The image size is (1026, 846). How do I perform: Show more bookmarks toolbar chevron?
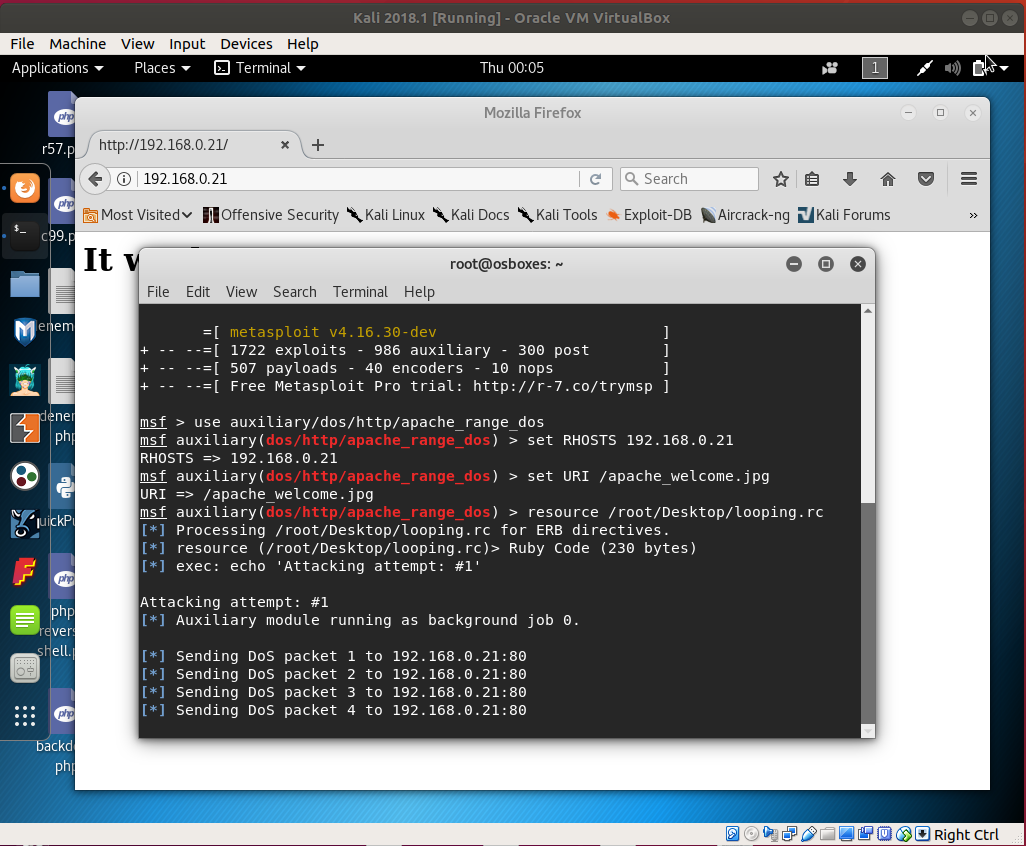[x=973, y=215]
